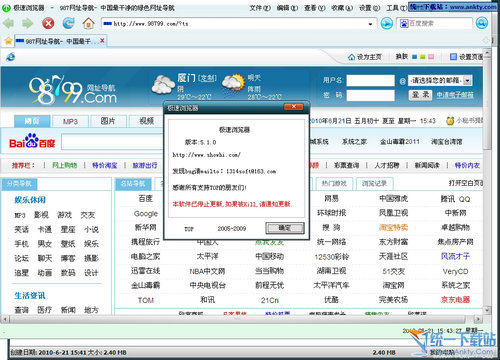Viewport: 500px width, 360px height.
Task: Click the 登录 button
Action: [420, 95]
